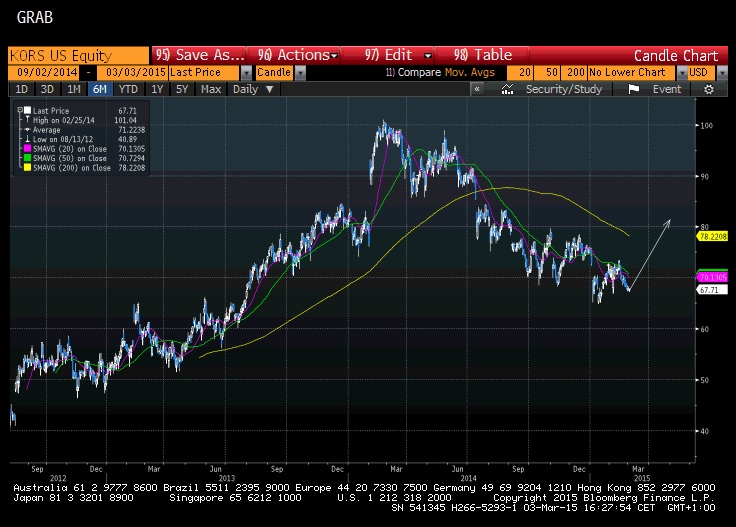
Task: Select the 6M time range tab
Action: (100, 89)
